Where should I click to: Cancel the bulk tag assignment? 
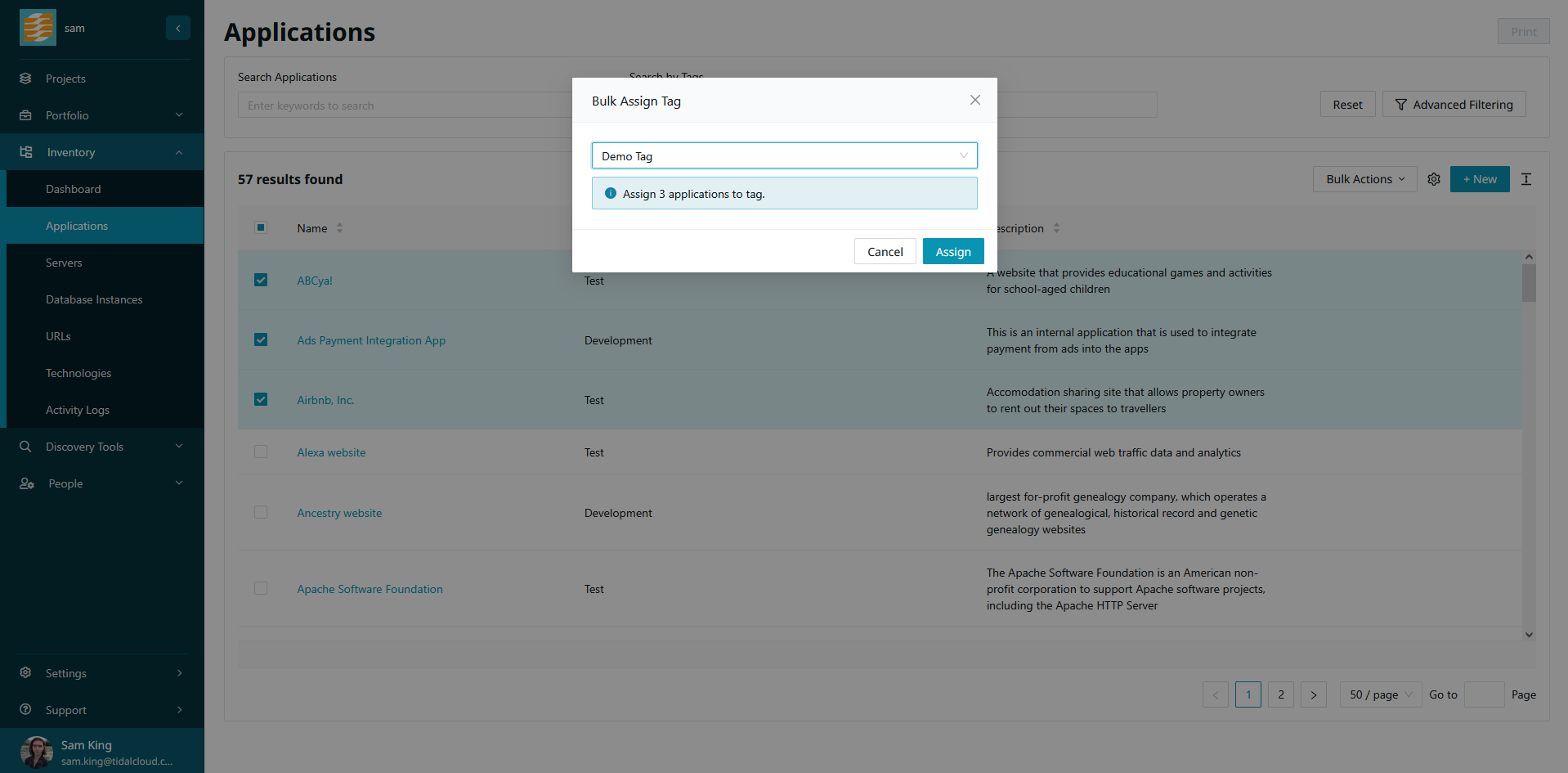(x=885, y=252)
